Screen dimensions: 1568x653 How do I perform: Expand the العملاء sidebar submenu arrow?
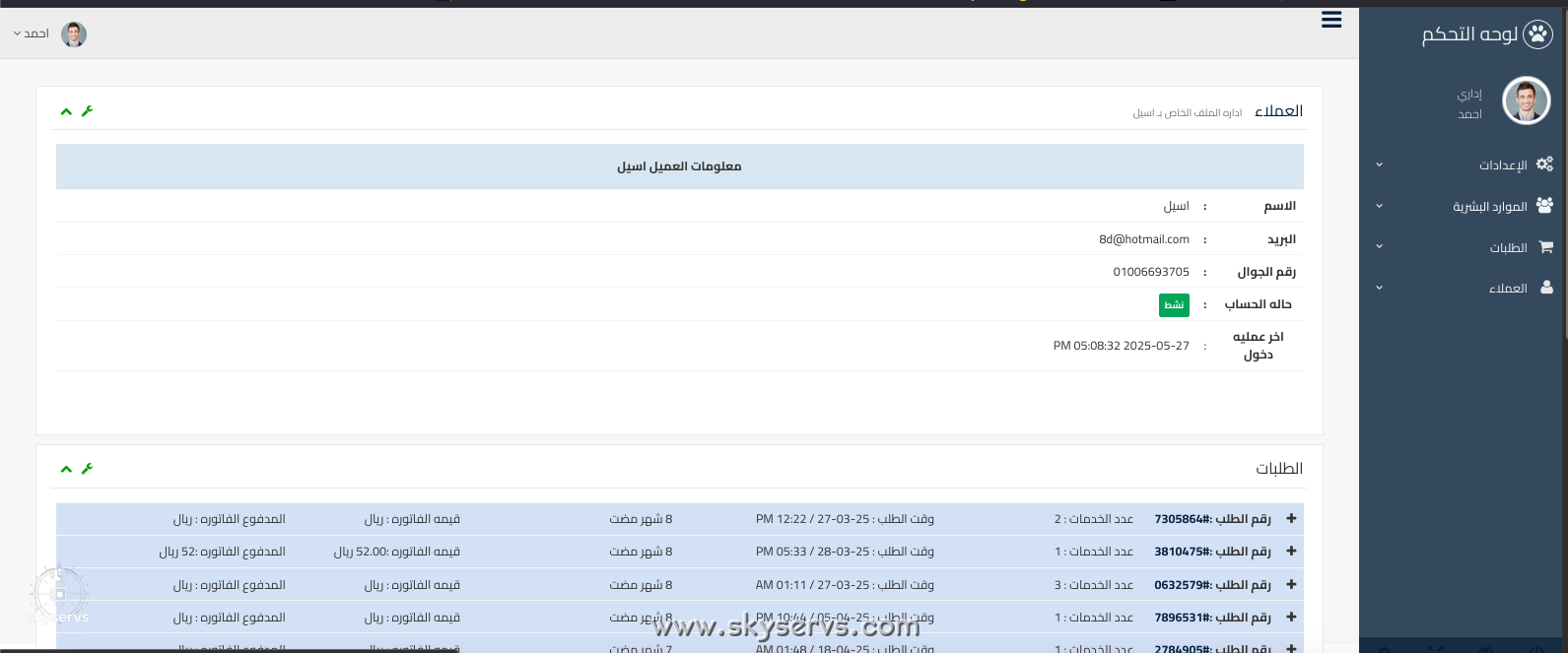(1379, 288)
